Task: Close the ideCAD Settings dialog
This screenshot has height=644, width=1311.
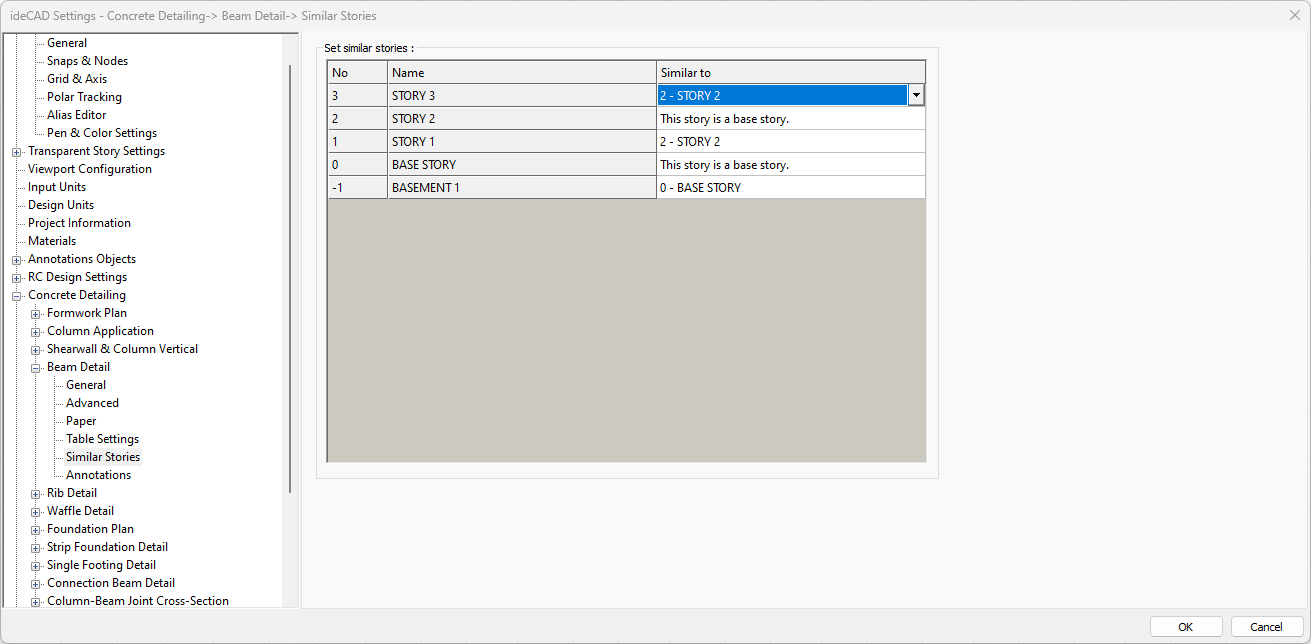Action: pyautogui.click(x=1294, y=15)
